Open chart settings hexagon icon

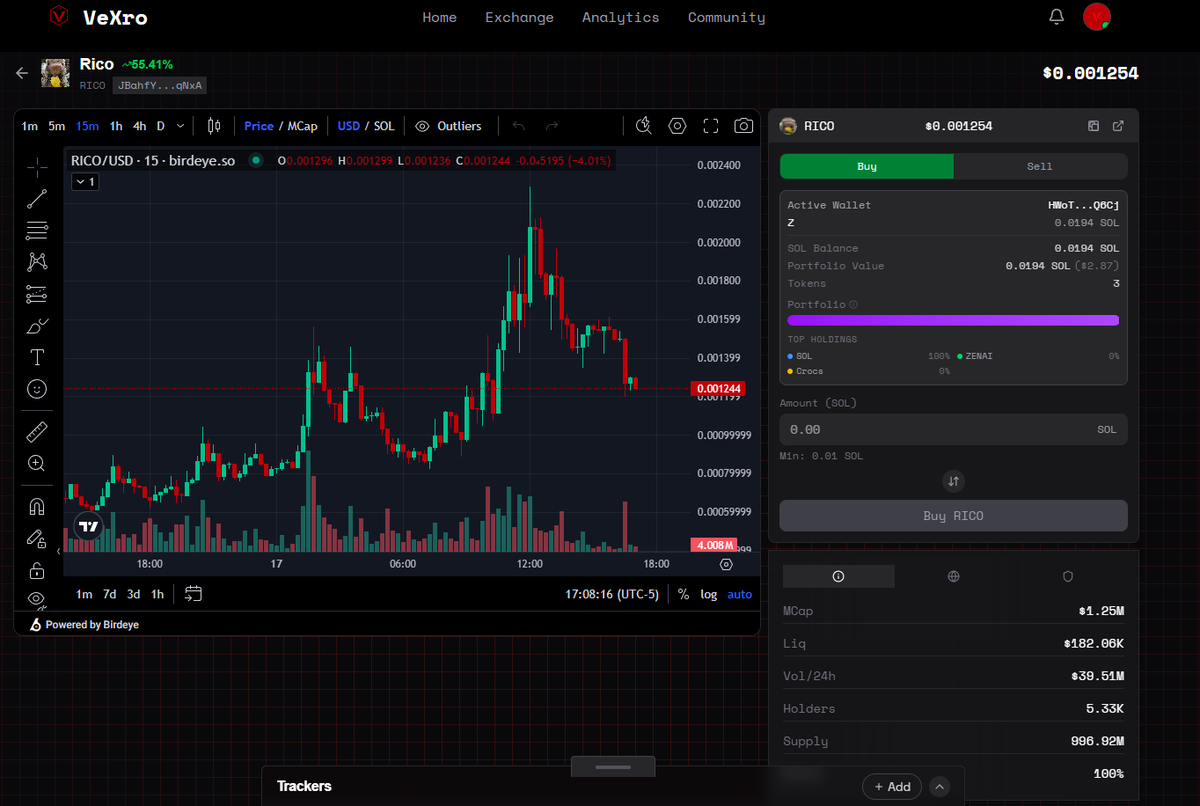click(678, 126)
